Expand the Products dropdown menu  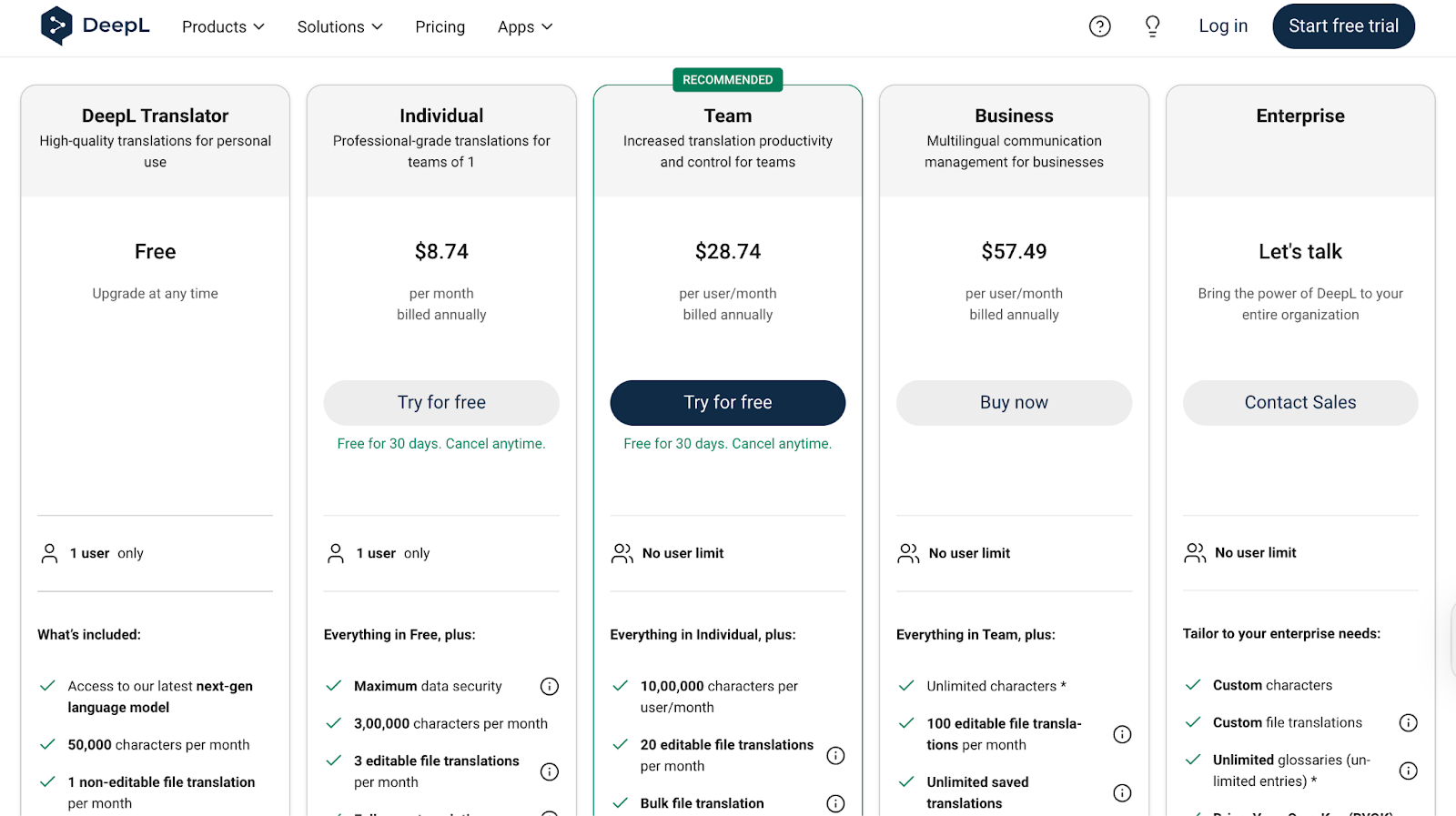click(223, 27)
